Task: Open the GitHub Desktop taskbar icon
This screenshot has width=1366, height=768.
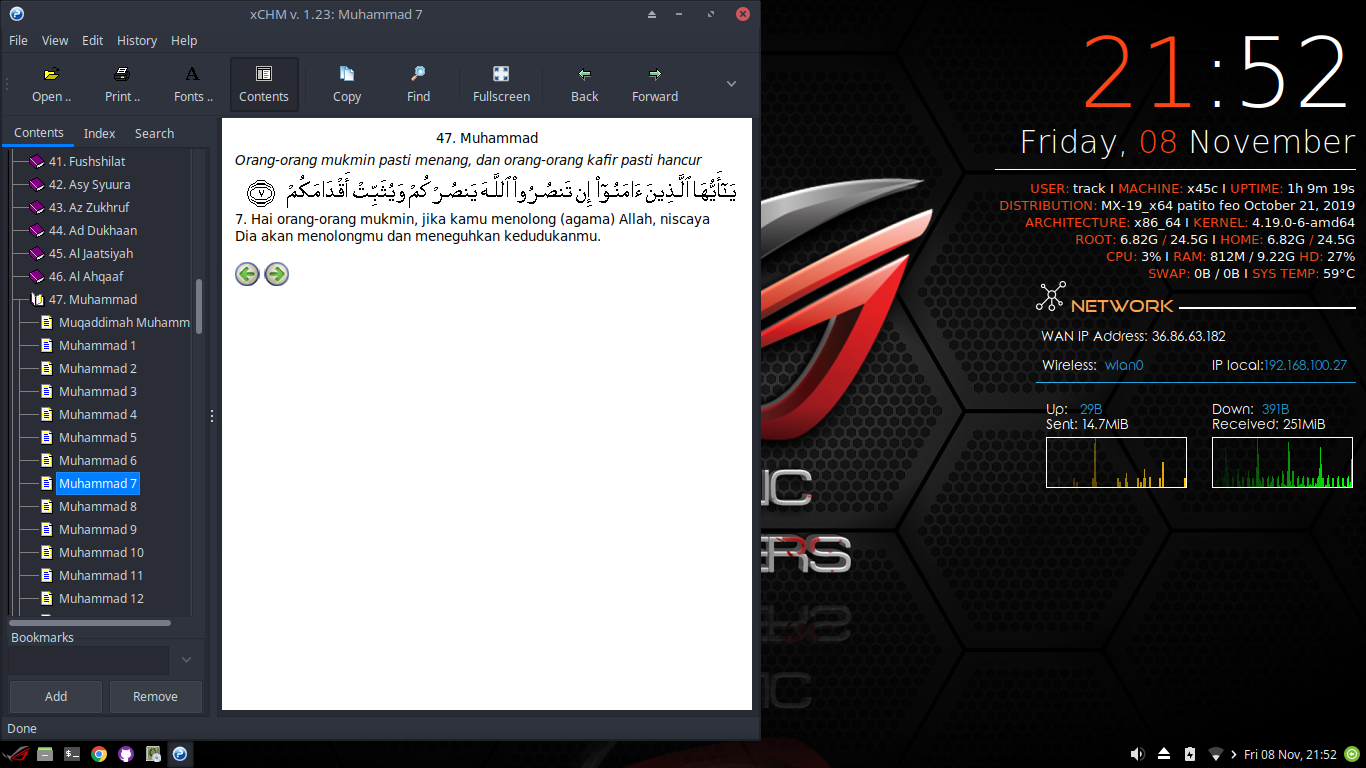Action: (126, 754)
